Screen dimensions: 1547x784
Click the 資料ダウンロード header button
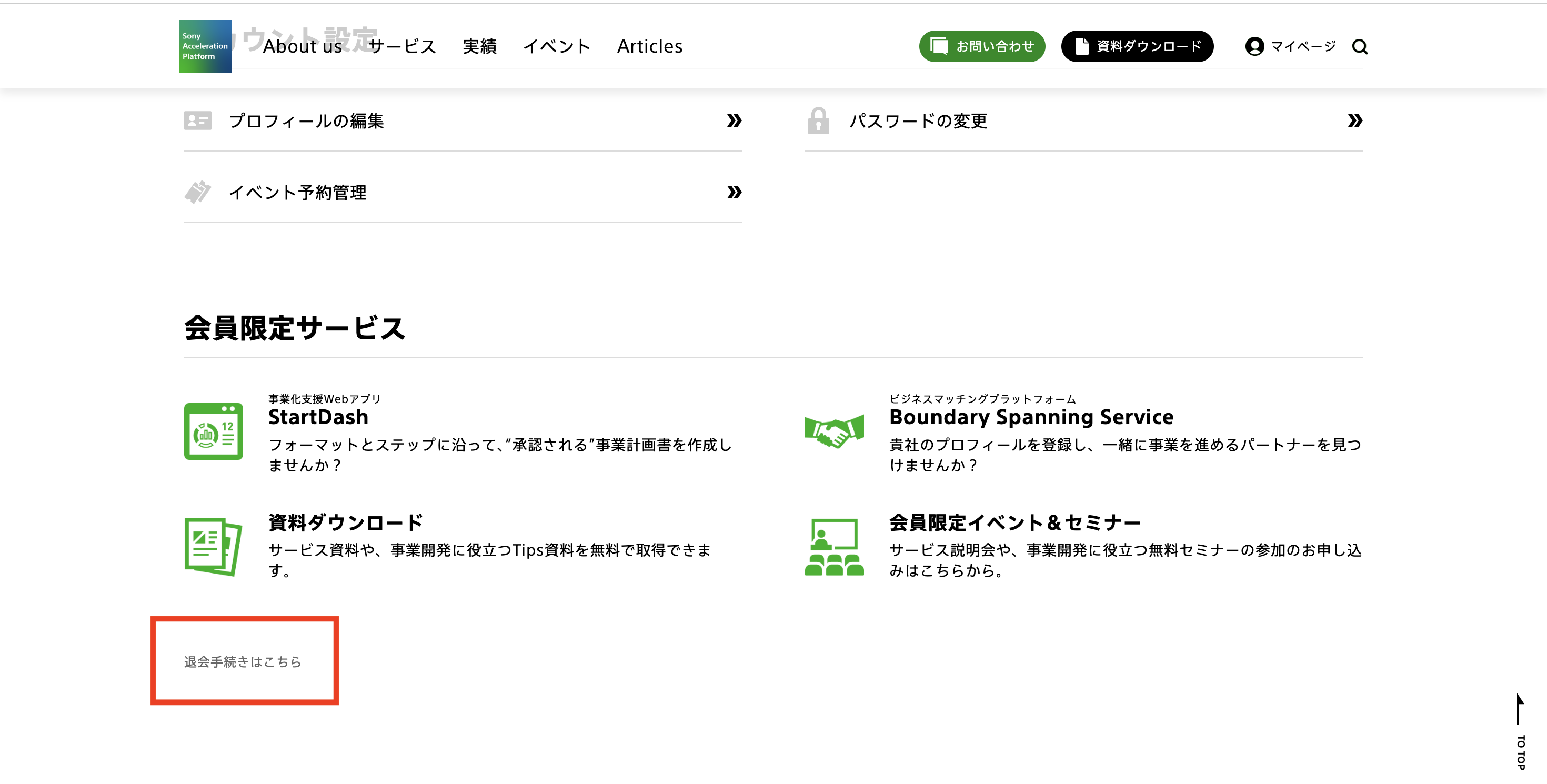1137,46
